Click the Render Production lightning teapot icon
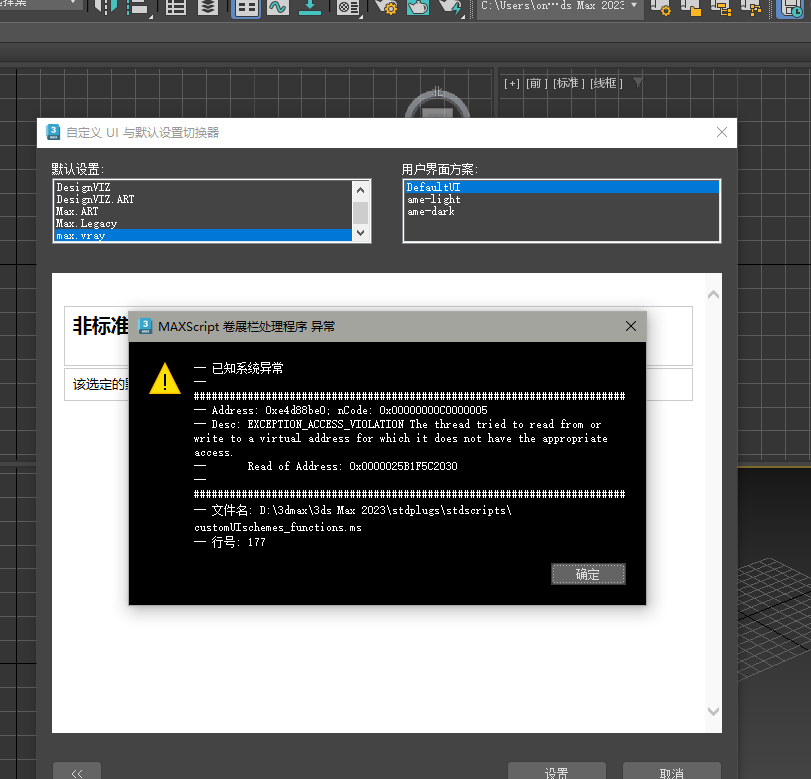Viewport: 811px width, 779px height. (x=450, y=7)
